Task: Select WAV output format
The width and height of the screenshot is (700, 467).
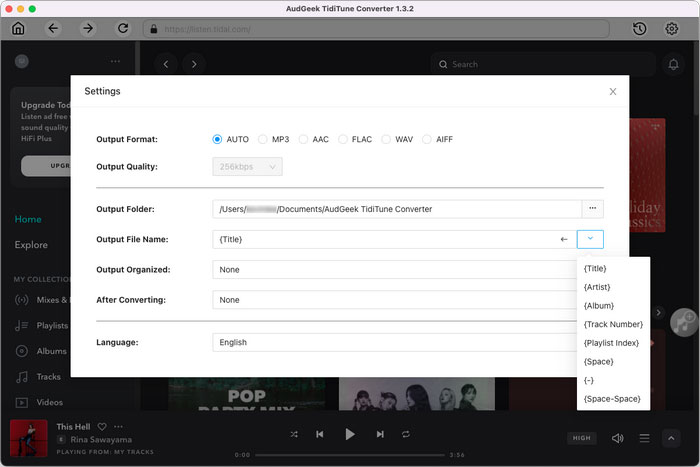Action: click(x=386, y=139)
